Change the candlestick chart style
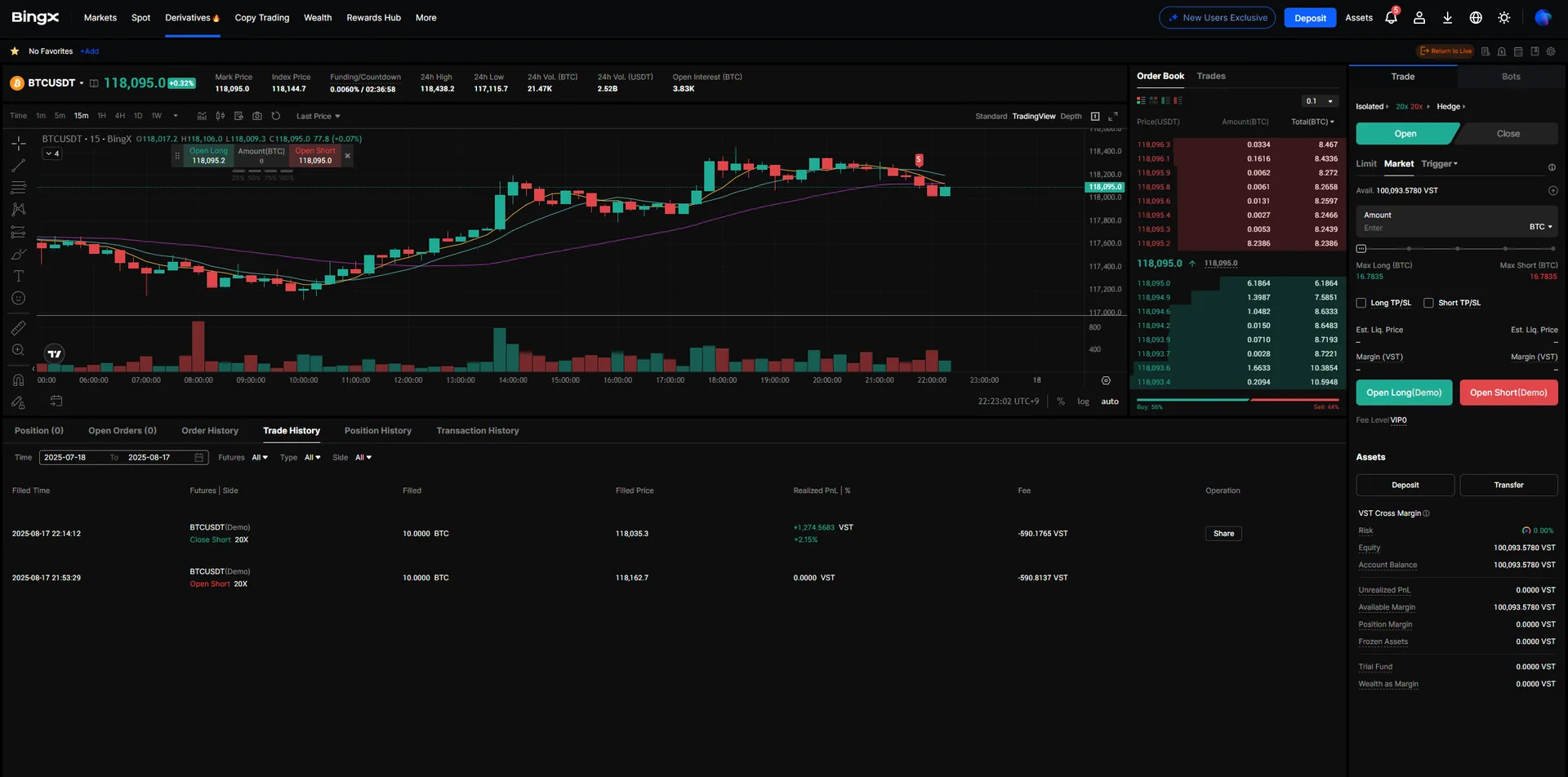 (220, 116)
